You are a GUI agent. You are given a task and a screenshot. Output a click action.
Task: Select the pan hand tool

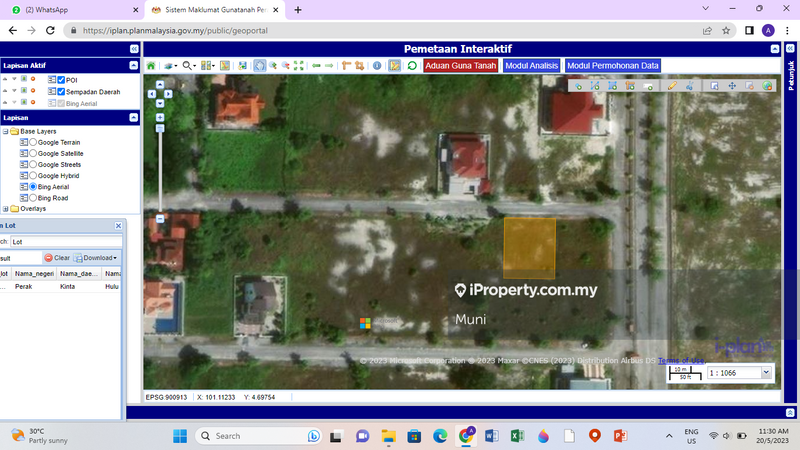click(x=259, y=66)
